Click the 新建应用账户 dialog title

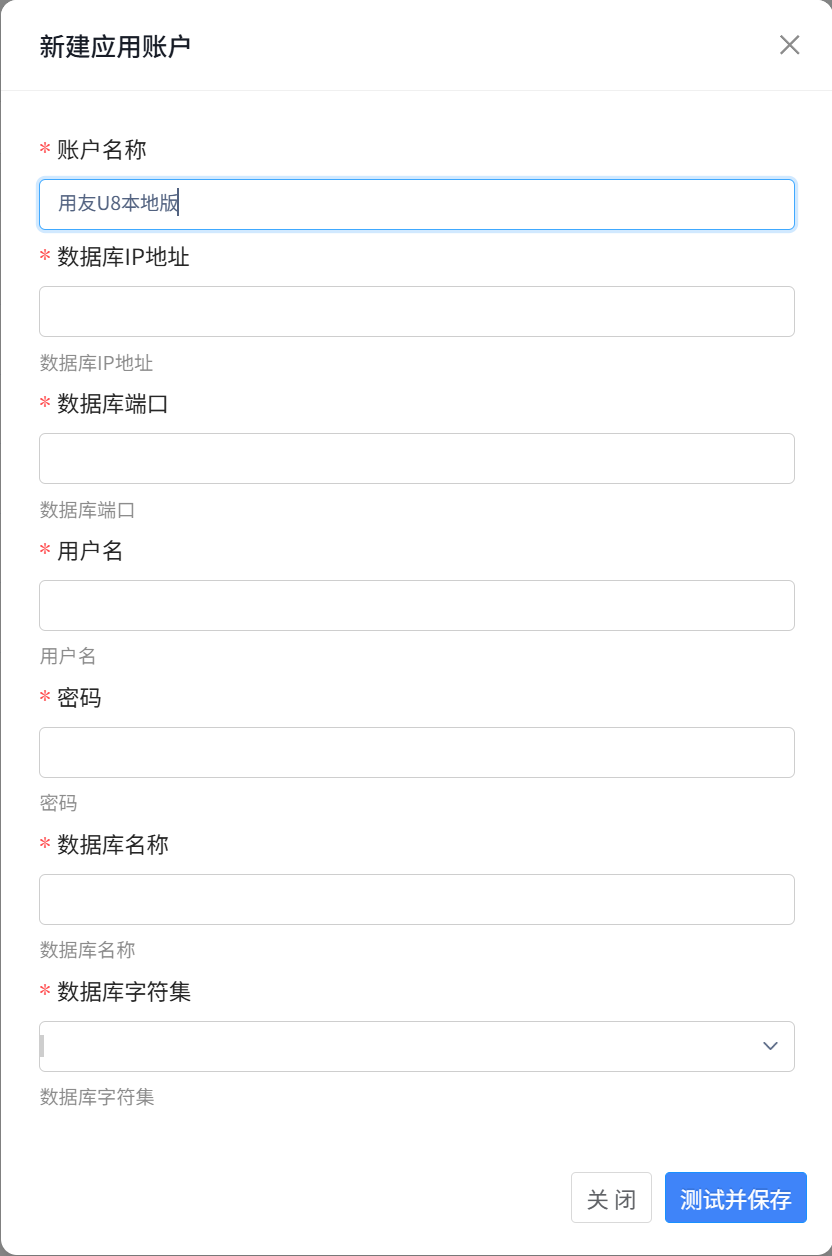click(115, 46)
